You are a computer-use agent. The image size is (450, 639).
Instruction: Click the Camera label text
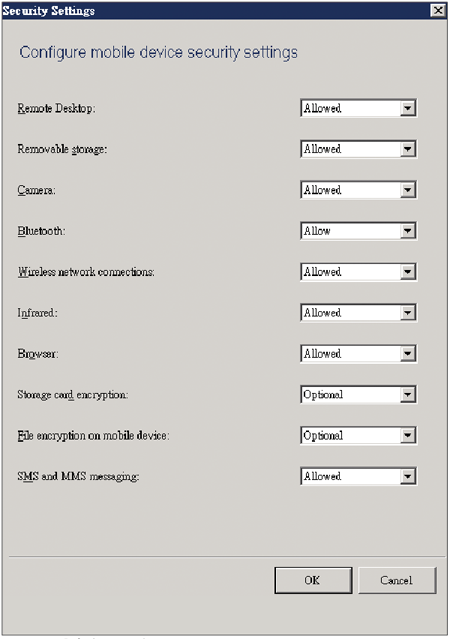tap(36, 190)
